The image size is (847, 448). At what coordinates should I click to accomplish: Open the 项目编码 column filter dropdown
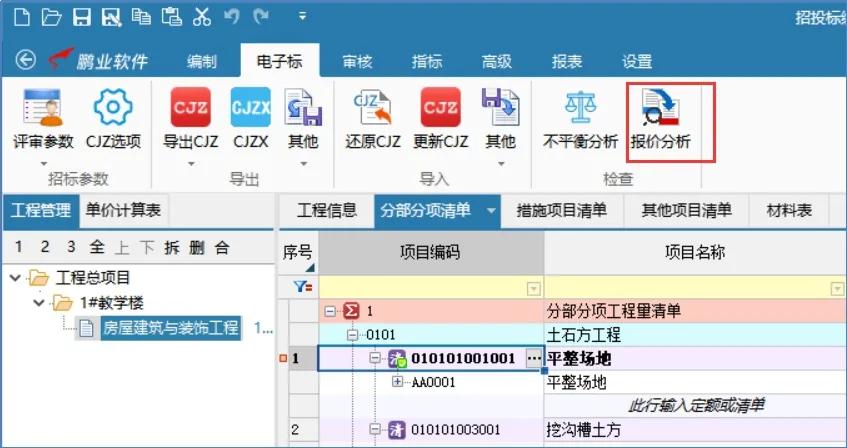tap(533, 288)
